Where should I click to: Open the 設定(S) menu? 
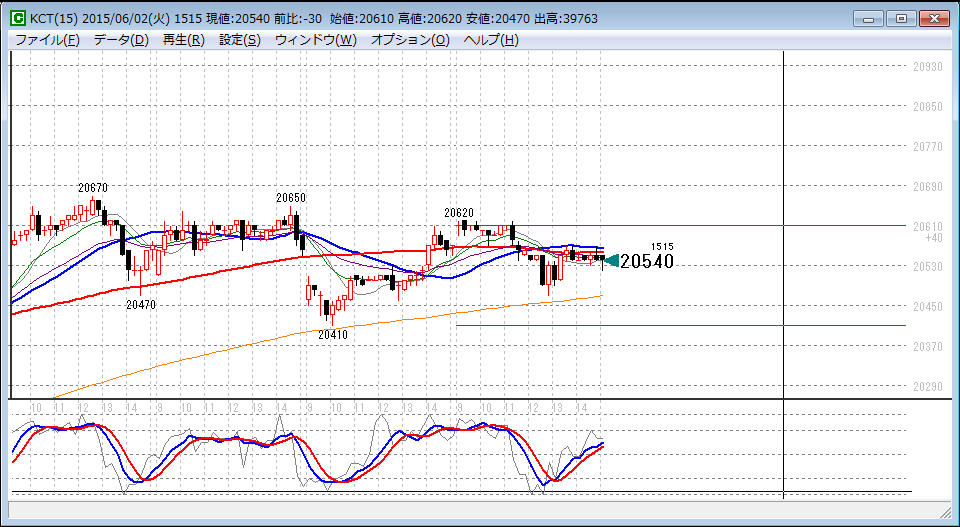click(240, 40)
